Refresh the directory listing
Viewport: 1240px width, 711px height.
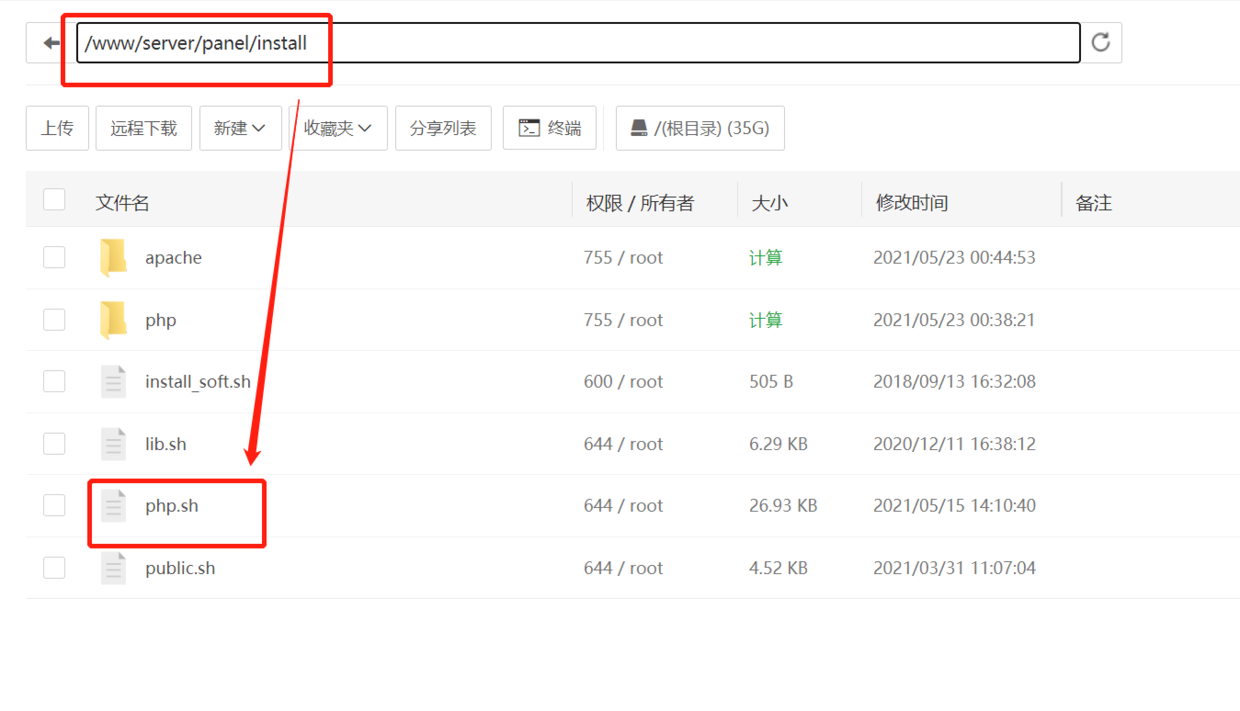point(1100,42)
